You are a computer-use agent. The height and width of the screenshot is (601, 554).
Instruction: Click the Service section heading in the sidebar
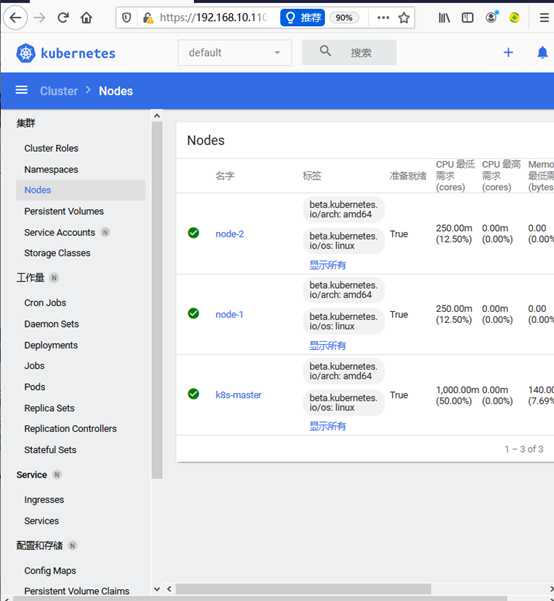pos(31,475)
